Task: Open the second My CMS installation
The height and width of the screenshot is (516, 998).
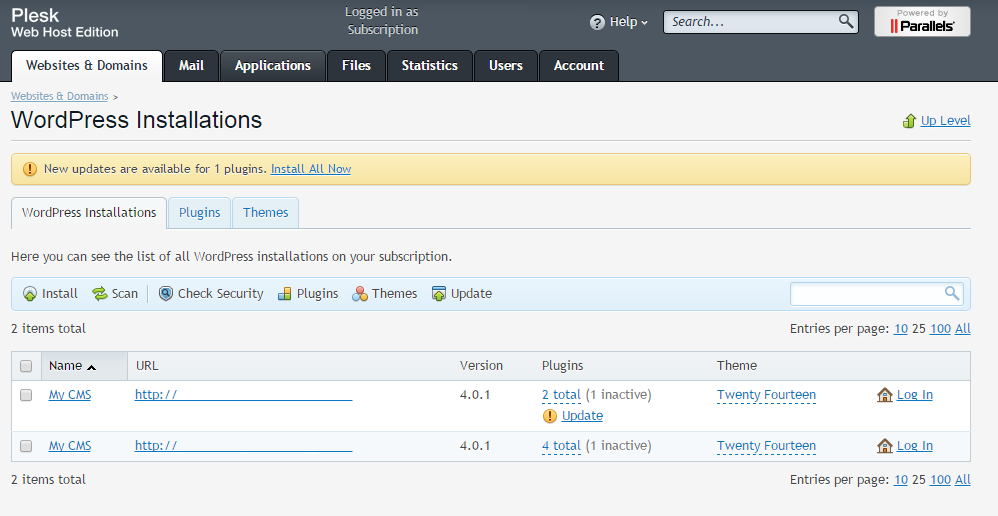Action: coord(70,446)
